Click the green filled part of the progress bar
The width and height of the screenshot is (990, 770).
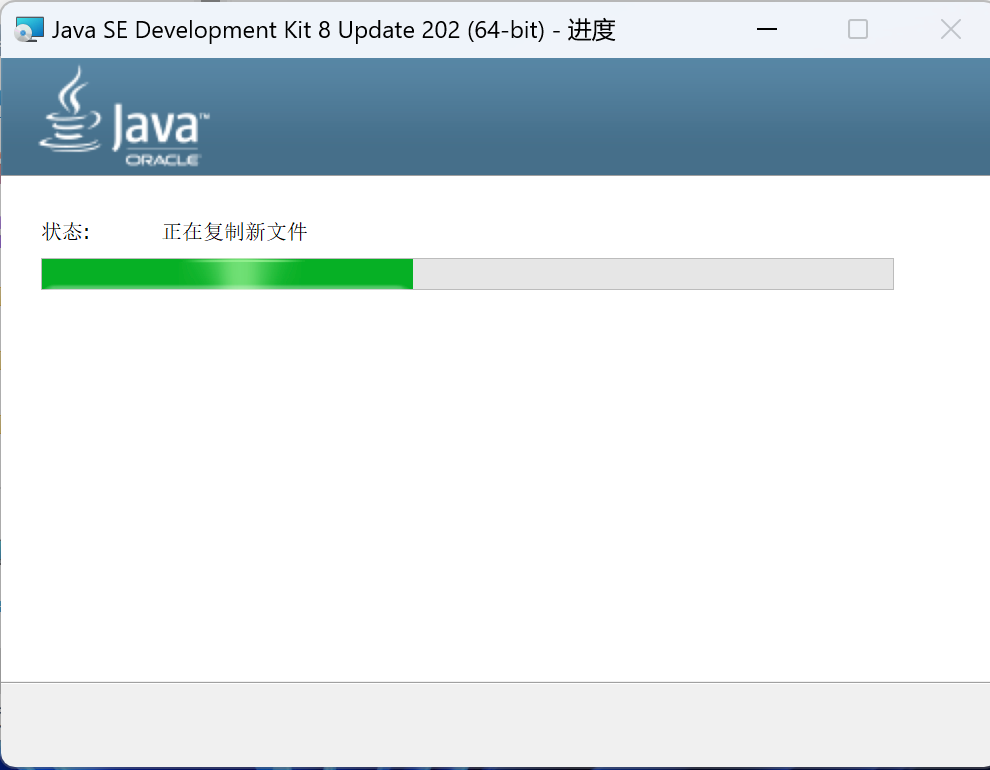click(x=120, y=274)
